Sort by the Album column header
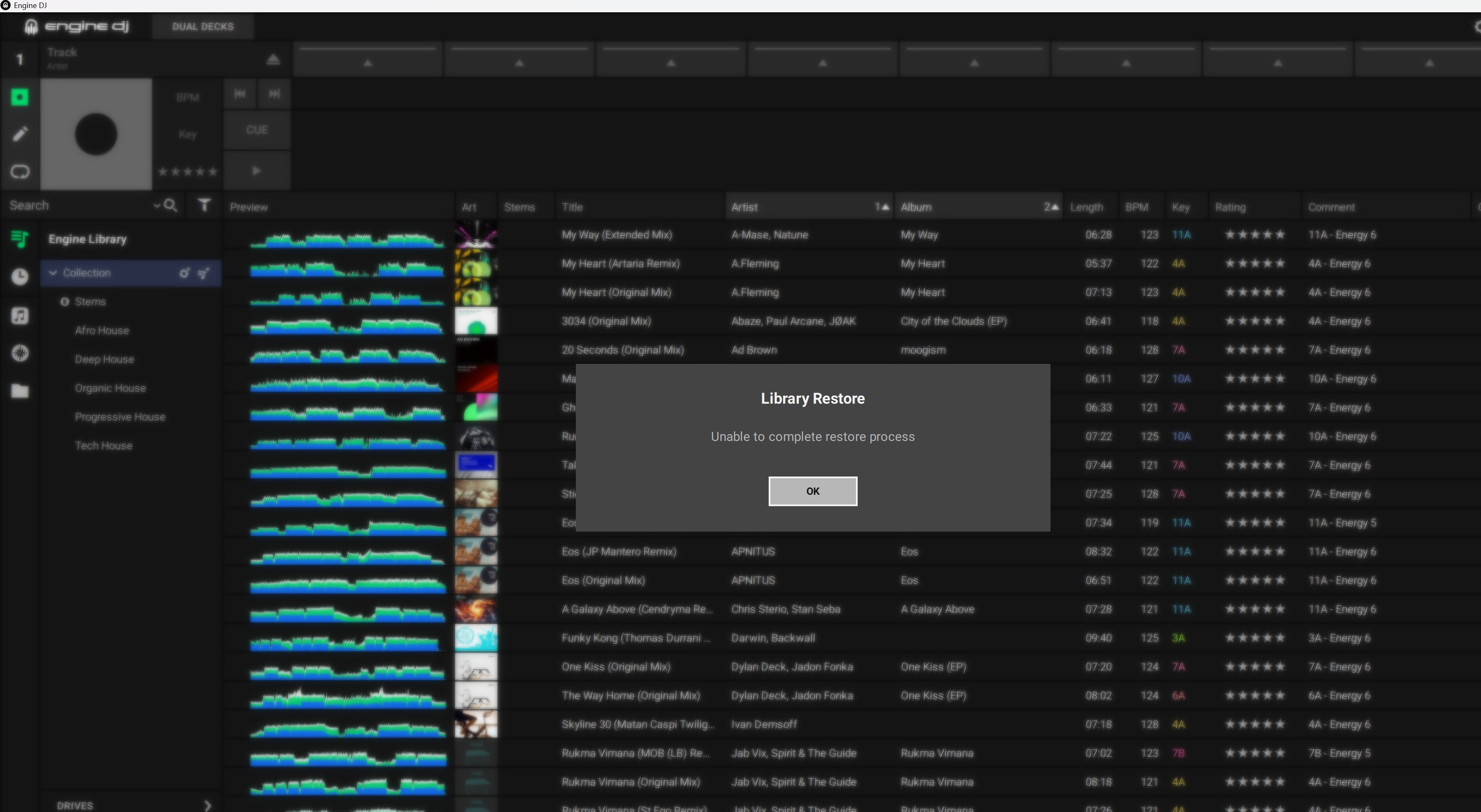1481x812 pixels. tap(978, 207)
